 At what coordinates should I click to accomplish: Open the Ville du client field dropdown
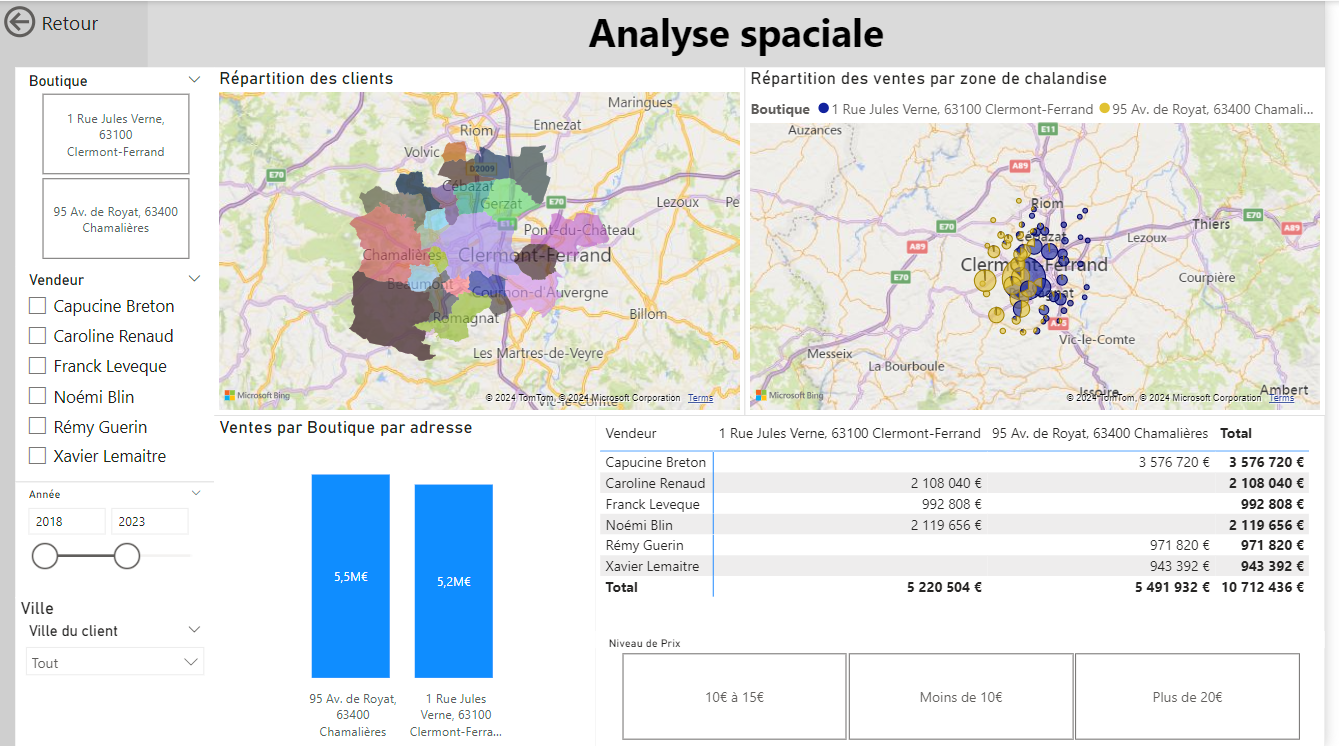(x=196, y=630)
